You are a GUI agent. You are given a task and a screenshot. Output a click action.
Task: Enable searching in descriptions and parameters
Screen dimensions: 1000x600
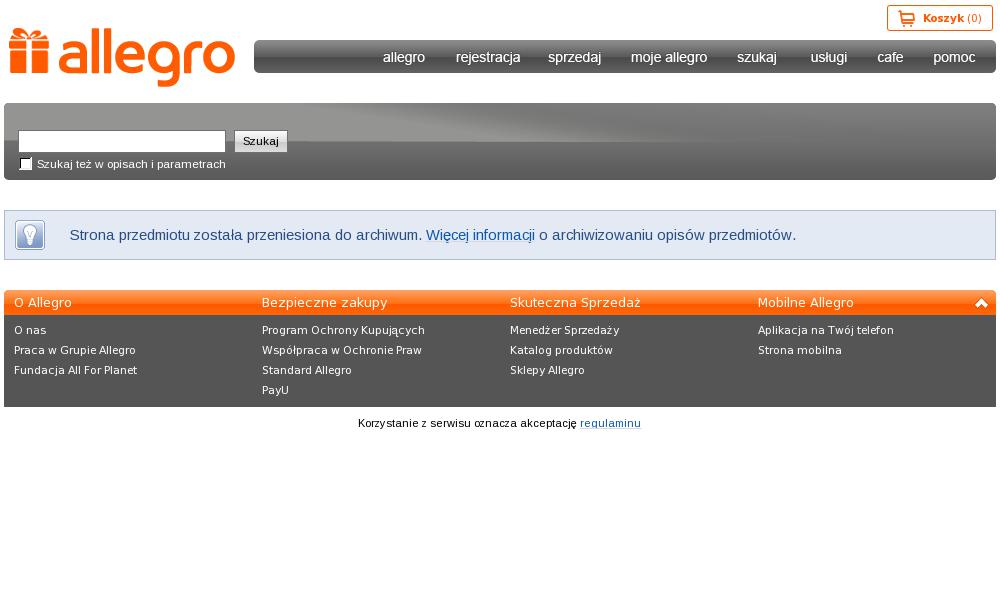click(26, 164)
